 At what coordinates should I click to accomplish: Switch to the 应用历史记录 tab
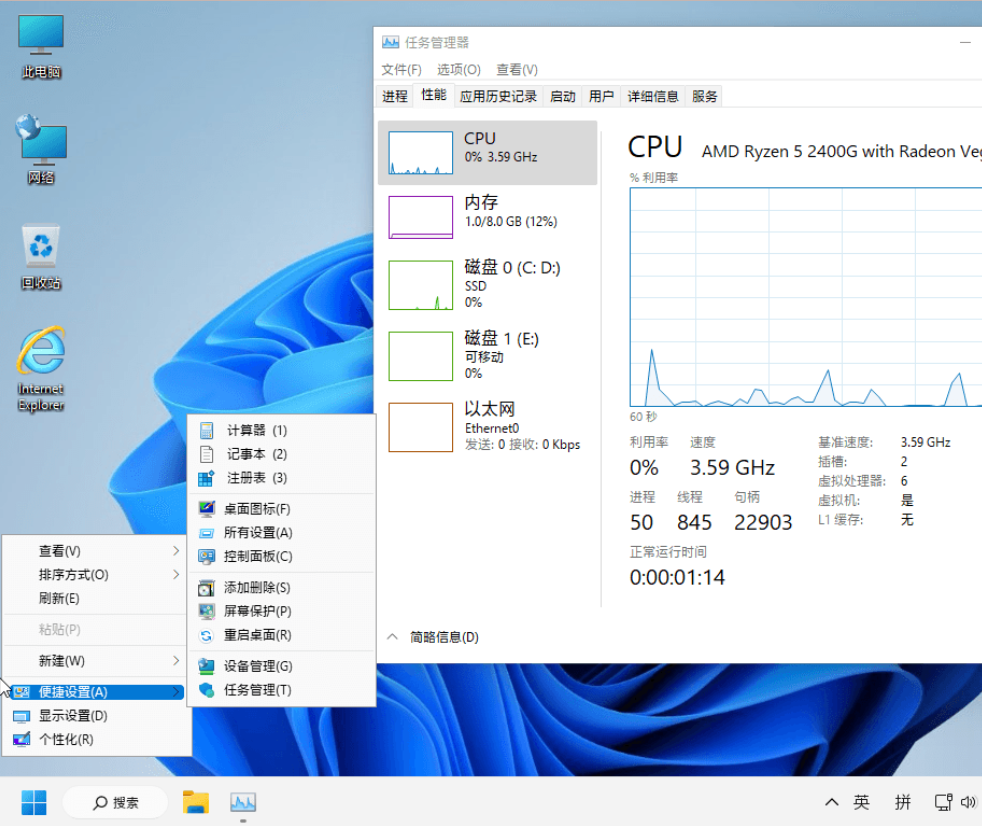click(x=499, y=96)
